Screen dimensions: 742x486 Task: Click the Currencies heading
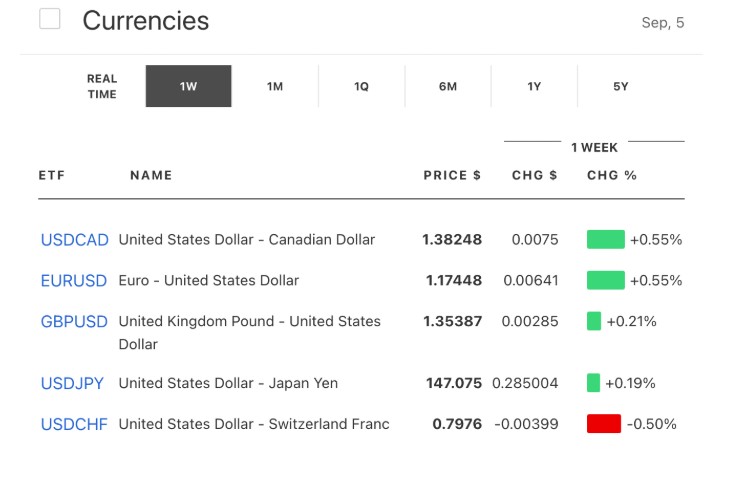[146, 21]
